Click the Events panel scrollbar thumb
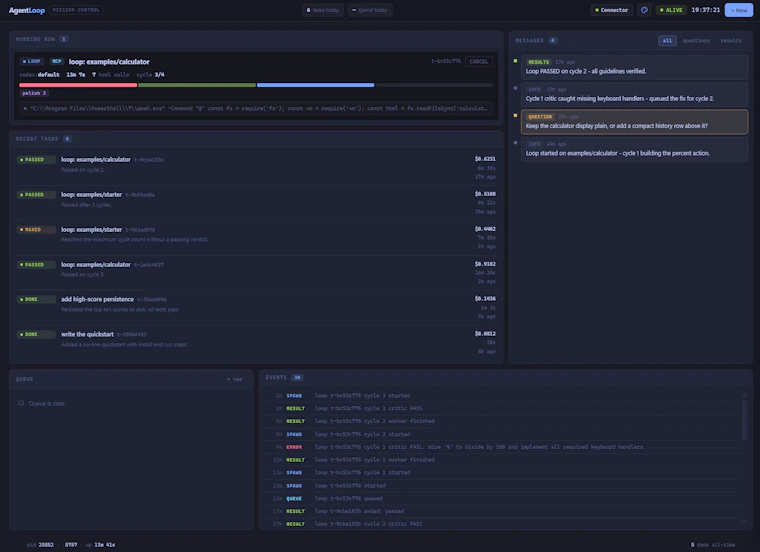 click(745, 419)
